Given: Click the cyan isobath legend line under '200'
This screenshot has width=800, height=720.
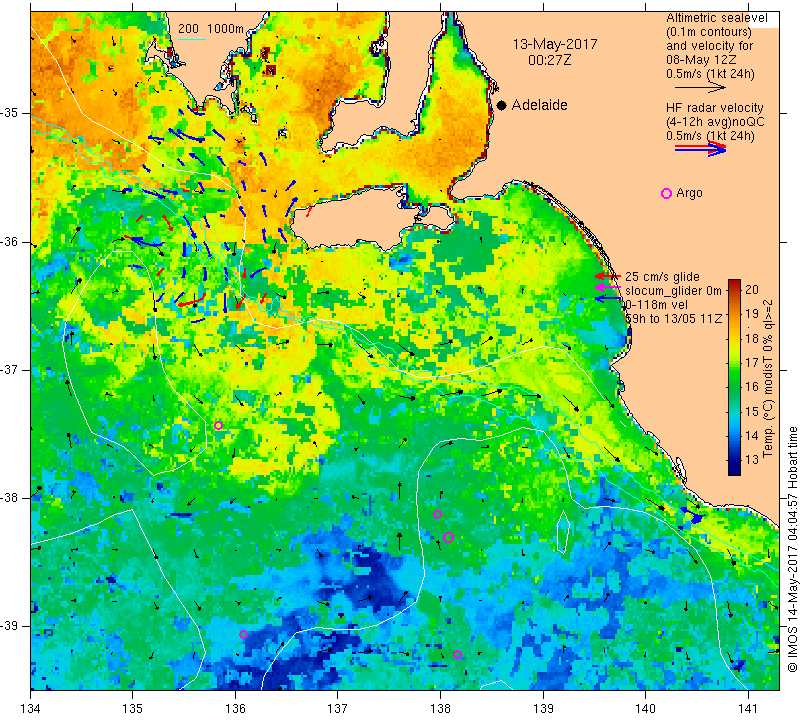Looking at the screenshot, I should 192,39.
